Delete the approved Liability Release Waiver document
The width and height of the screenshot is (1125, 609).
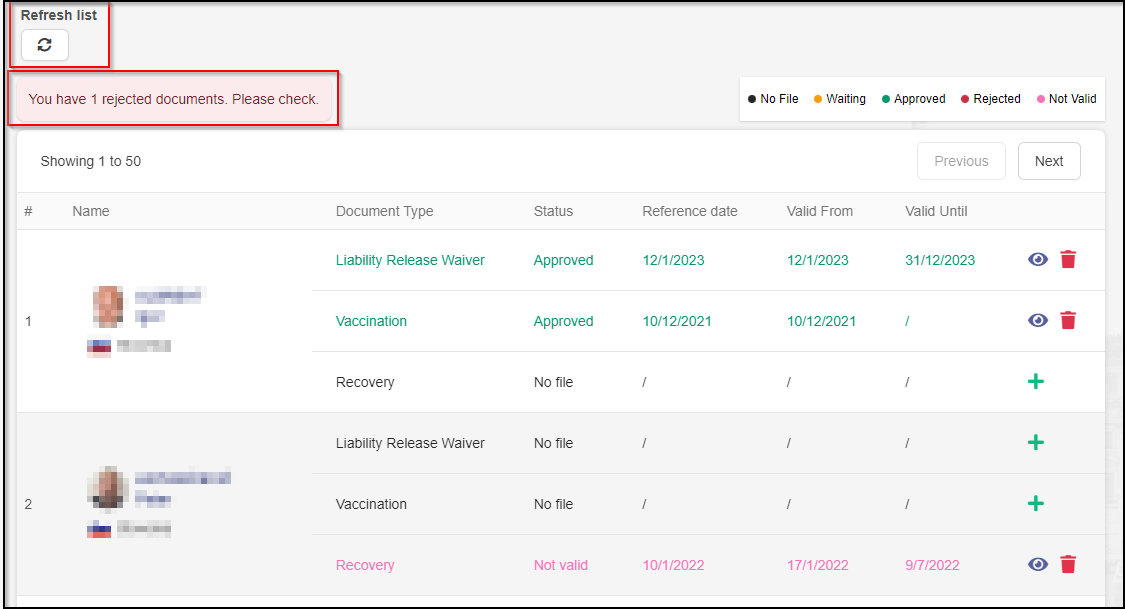tap(1068, 260)
